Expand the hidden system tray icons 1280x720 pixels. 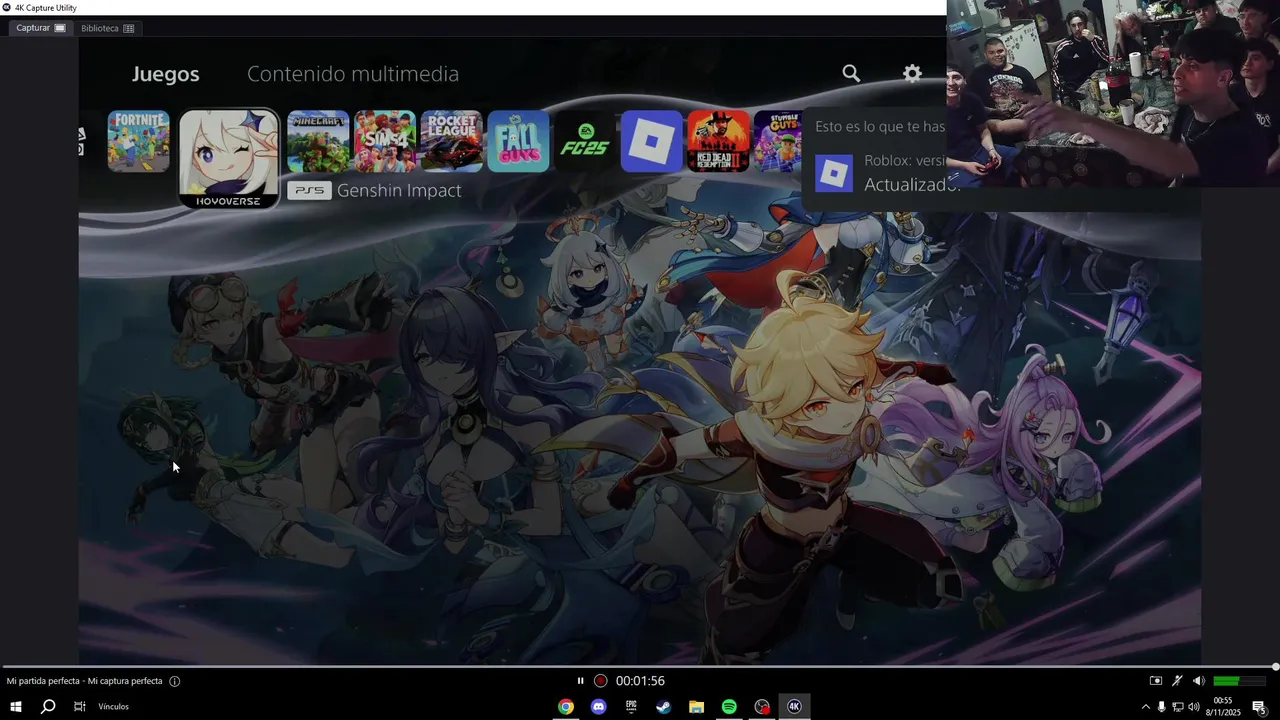[1146, 707]
